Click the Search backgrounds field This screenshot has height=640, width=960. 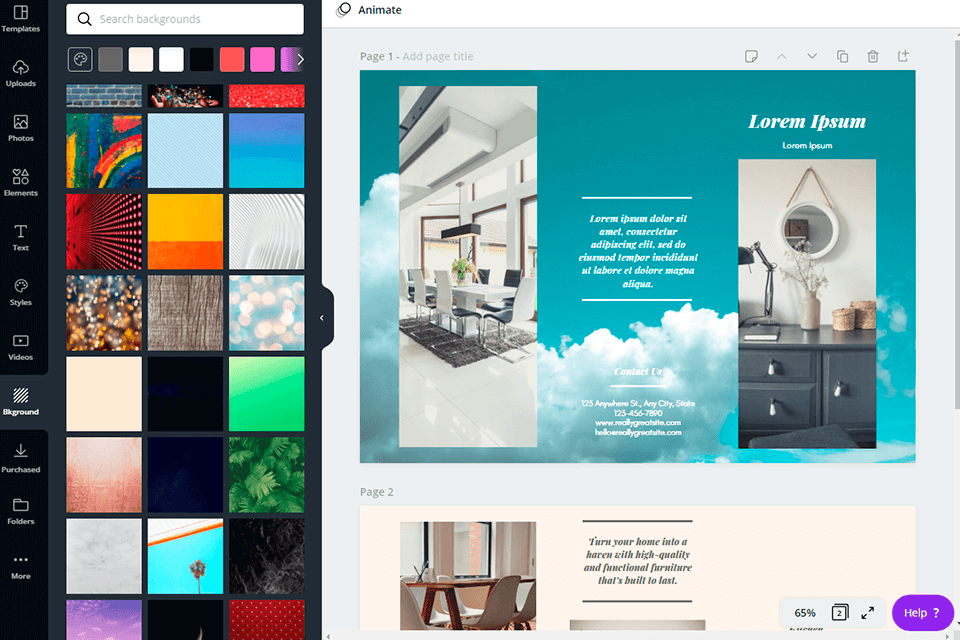(184, 19)
